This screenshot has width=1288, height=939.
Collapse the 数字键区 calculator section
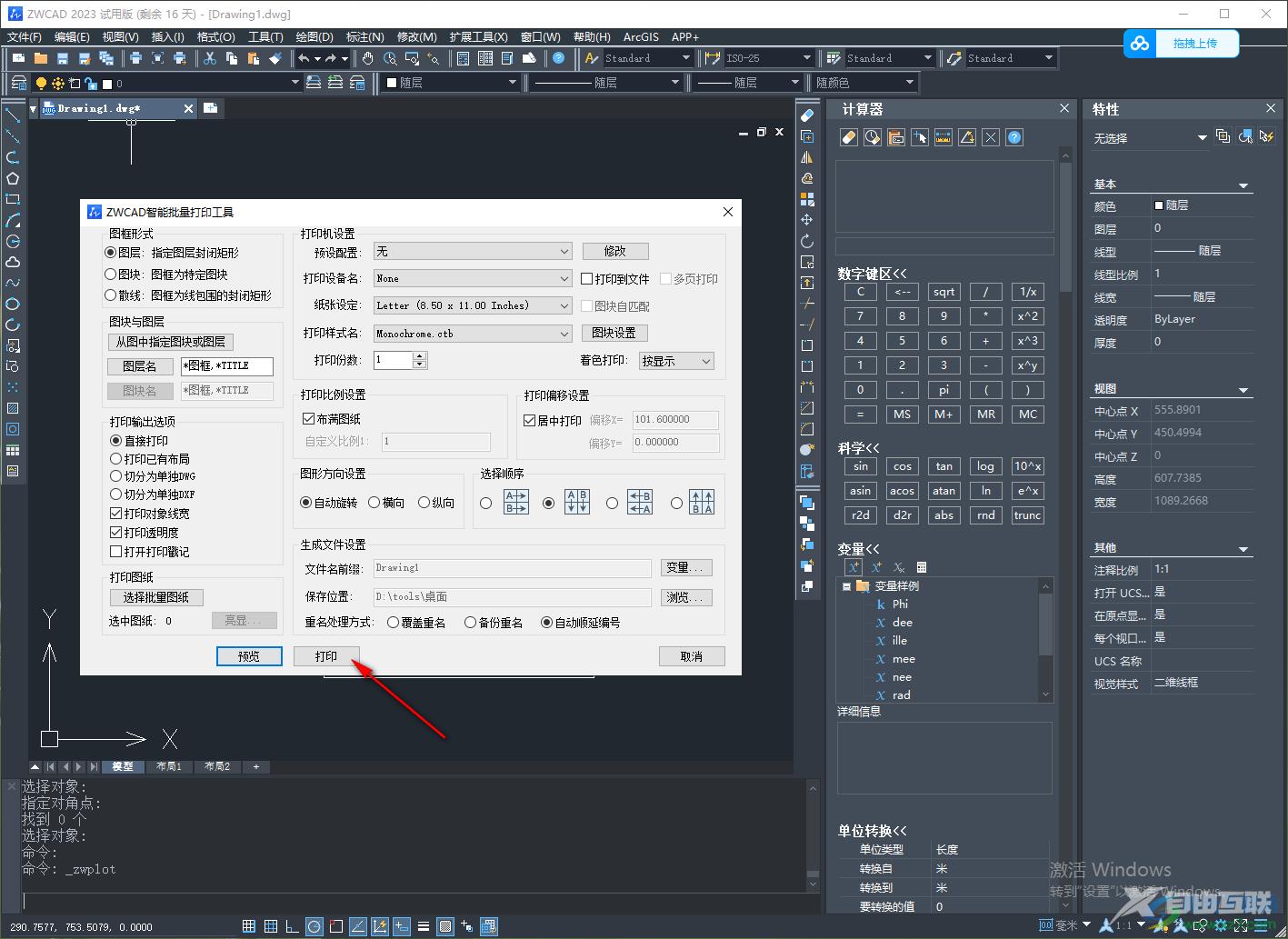[x=873, y=274]
